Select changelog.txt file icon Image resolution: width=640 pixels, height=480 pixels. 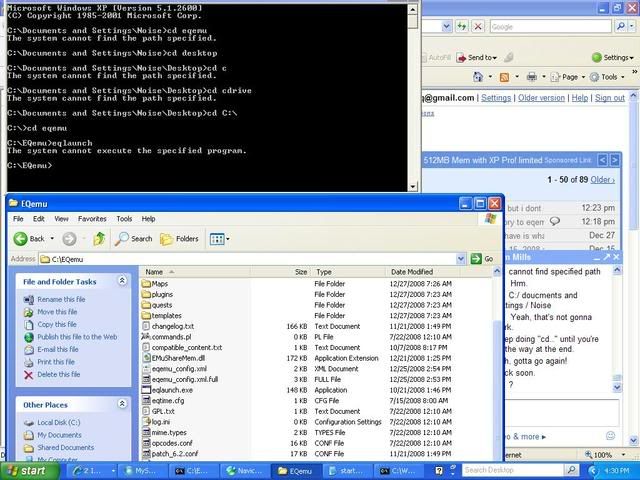146,326
